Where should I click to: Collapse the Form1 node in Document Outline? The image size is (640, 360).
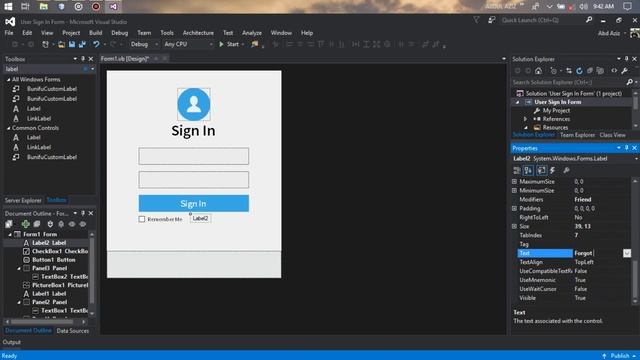pyautogui.click(x=10, y=234)
